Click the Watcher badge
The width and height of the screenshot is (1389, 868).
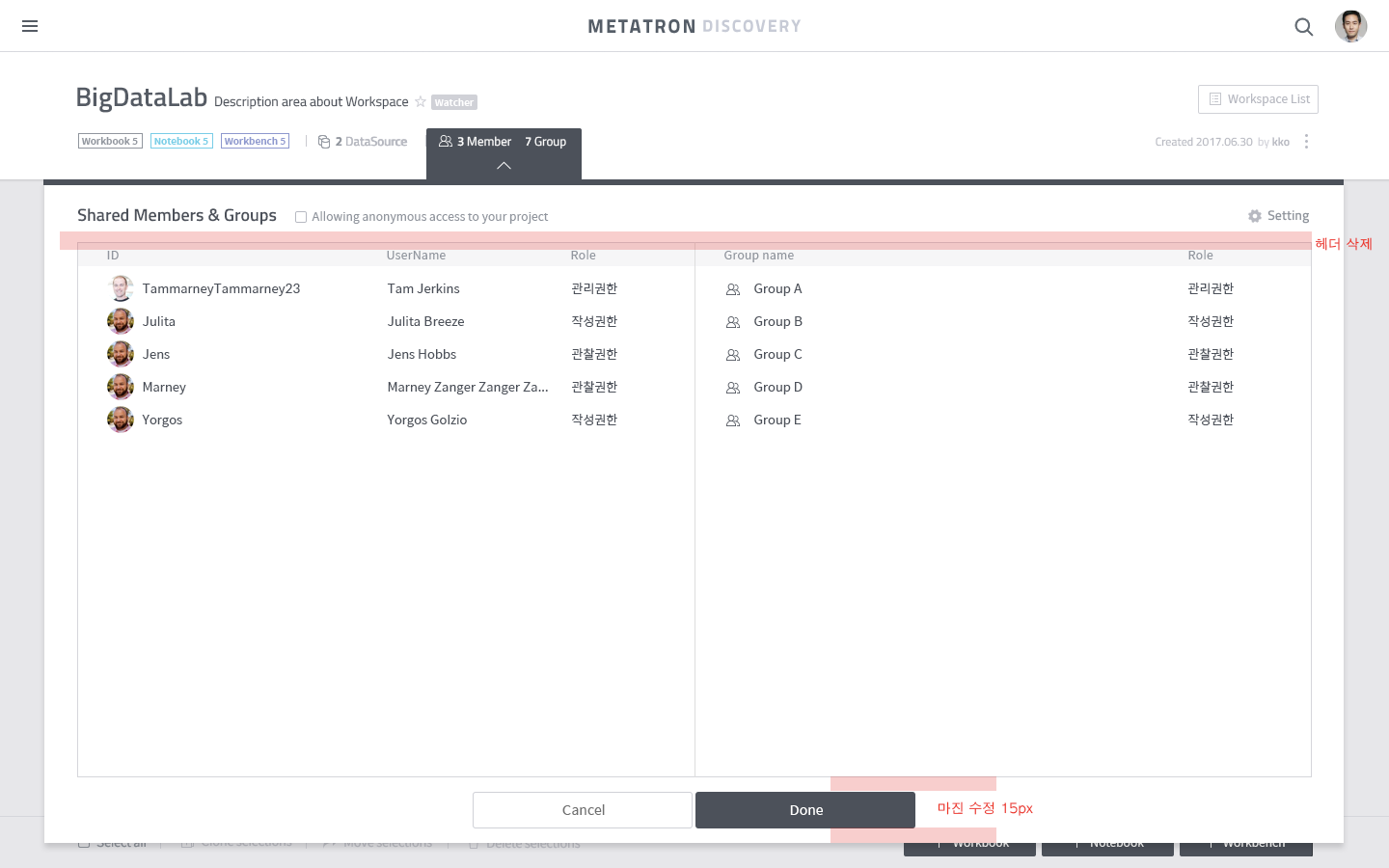click(454, 102)
